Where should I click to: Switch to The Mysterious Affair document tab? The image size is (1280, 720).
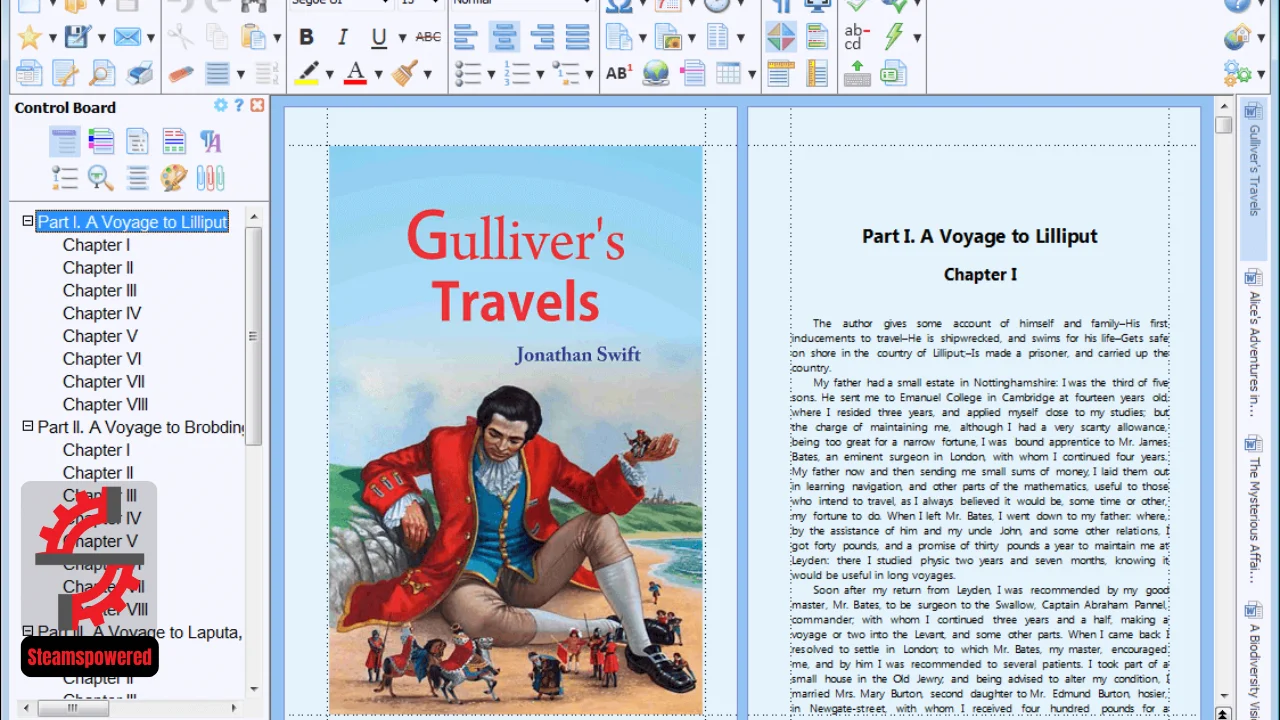tap(1253, 510)
